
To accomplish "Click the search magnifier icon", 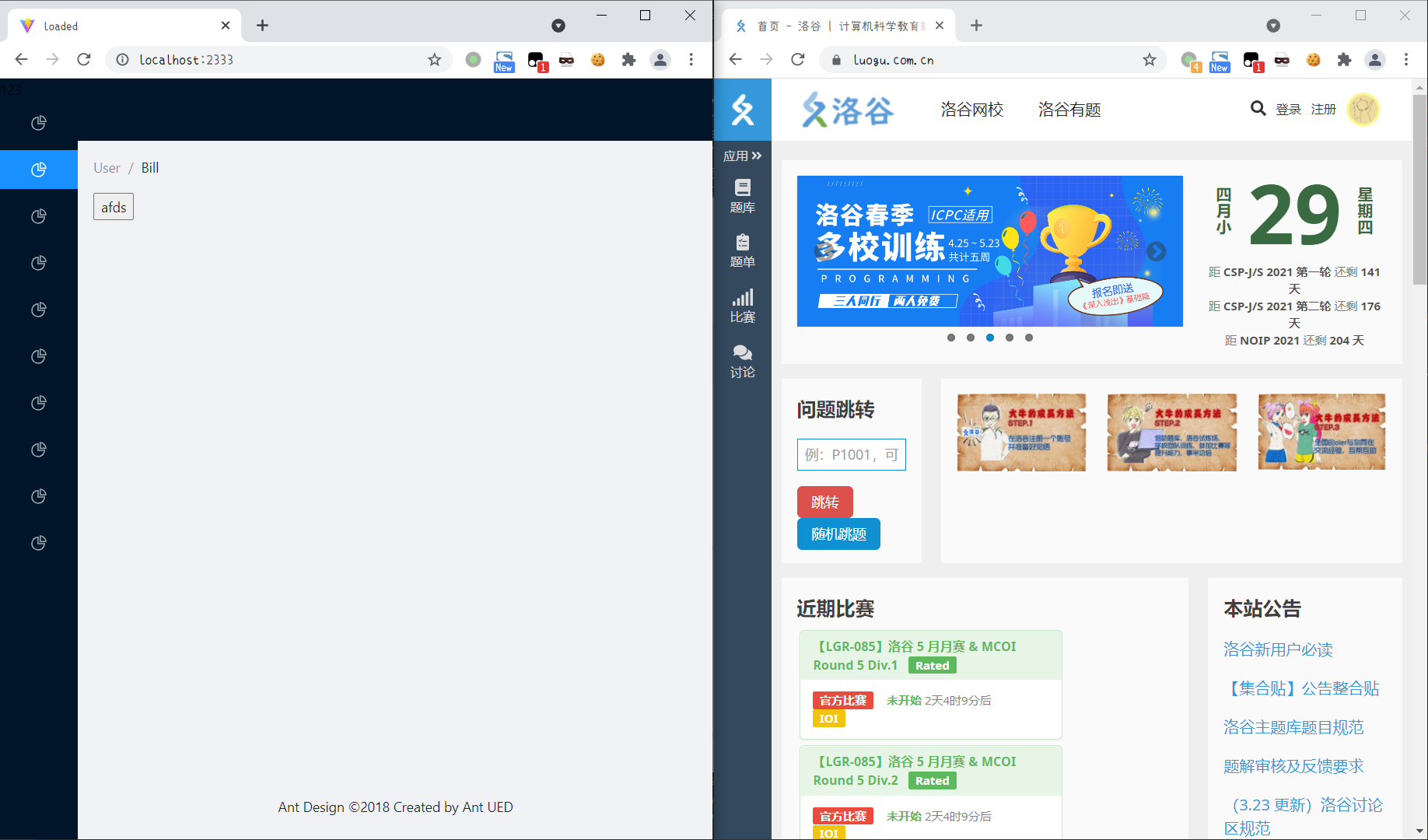I will 1258,109.
